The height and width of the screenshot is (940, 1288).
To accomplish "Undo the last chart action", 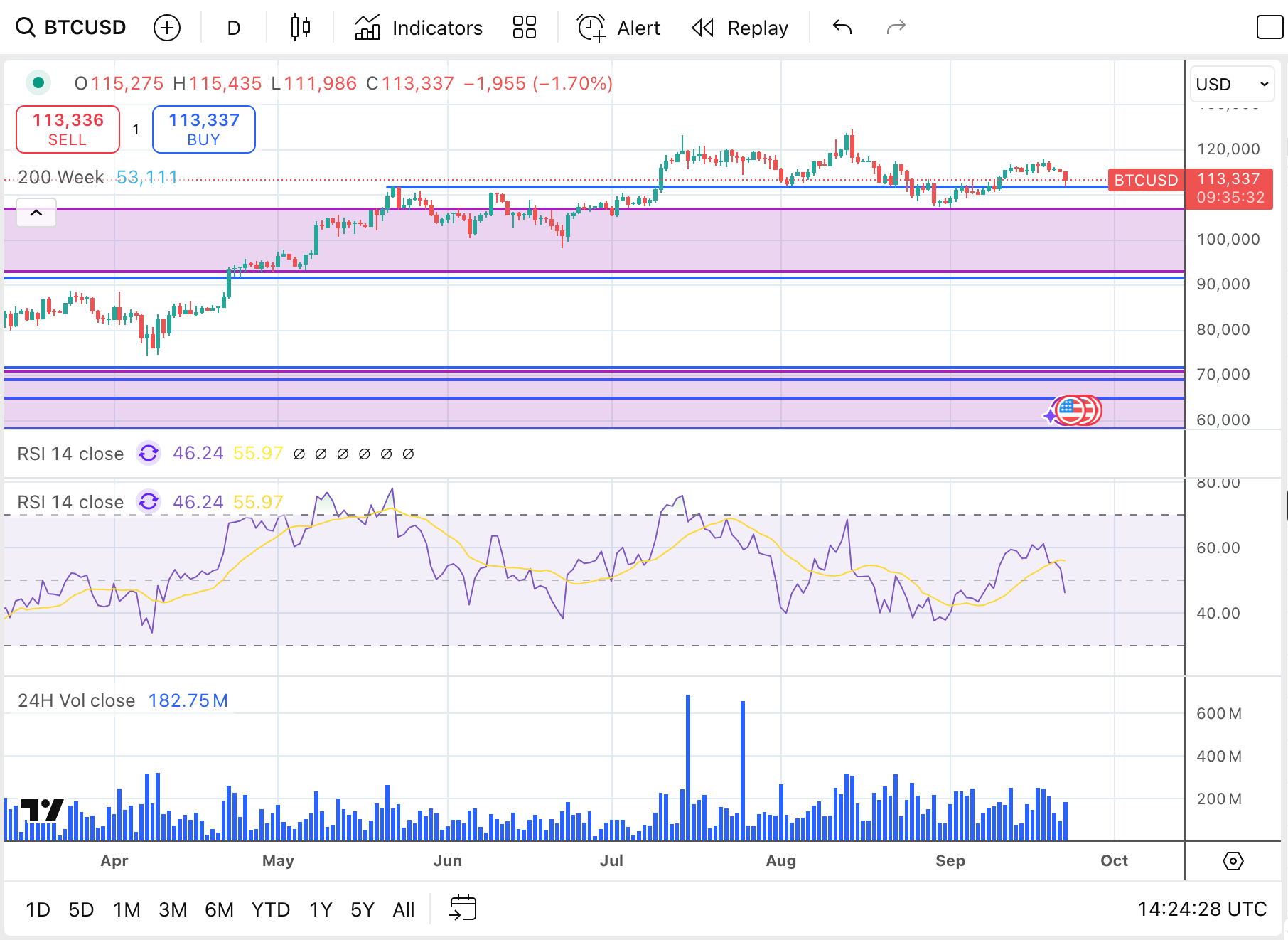I will pos(842,28).
